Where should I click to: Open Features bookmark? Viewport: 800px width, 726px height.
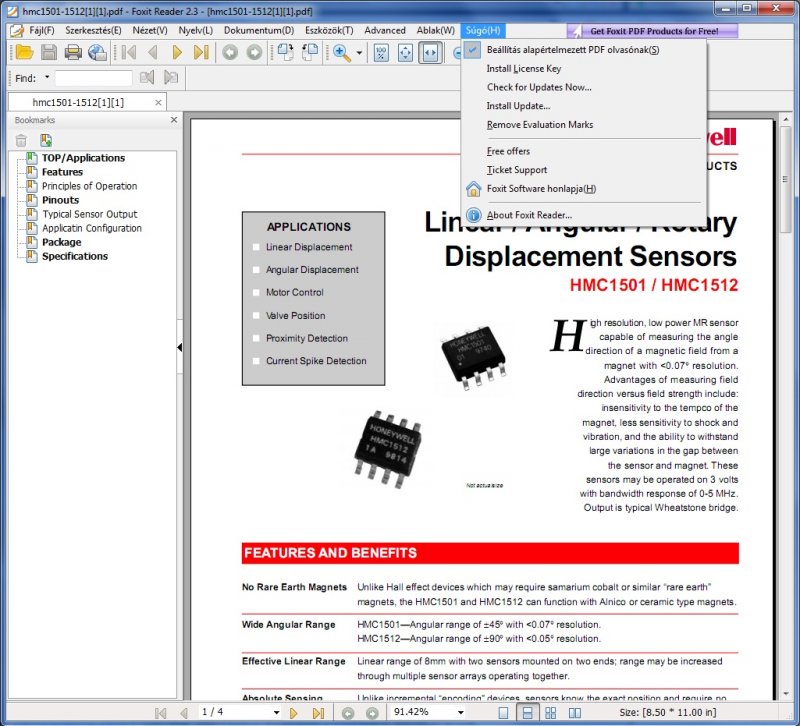(62, 172)
